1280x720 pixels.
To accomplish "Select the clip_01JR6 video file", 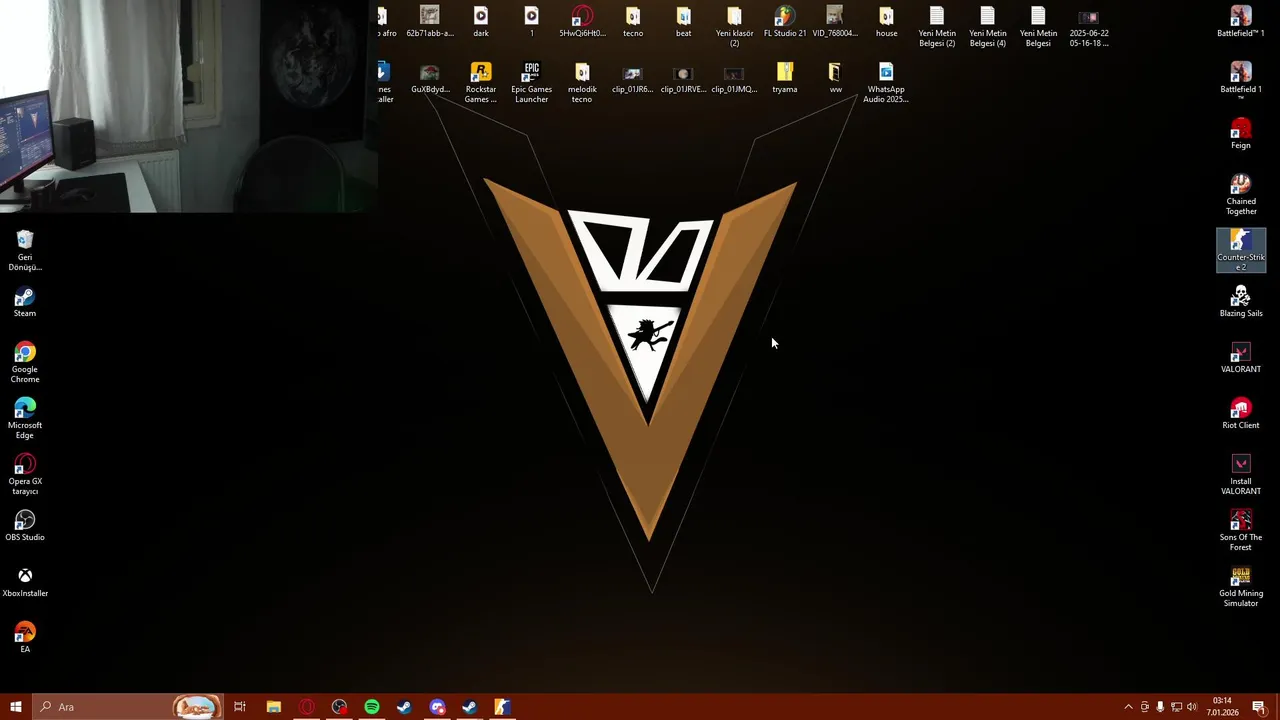I will pos(632,78).
